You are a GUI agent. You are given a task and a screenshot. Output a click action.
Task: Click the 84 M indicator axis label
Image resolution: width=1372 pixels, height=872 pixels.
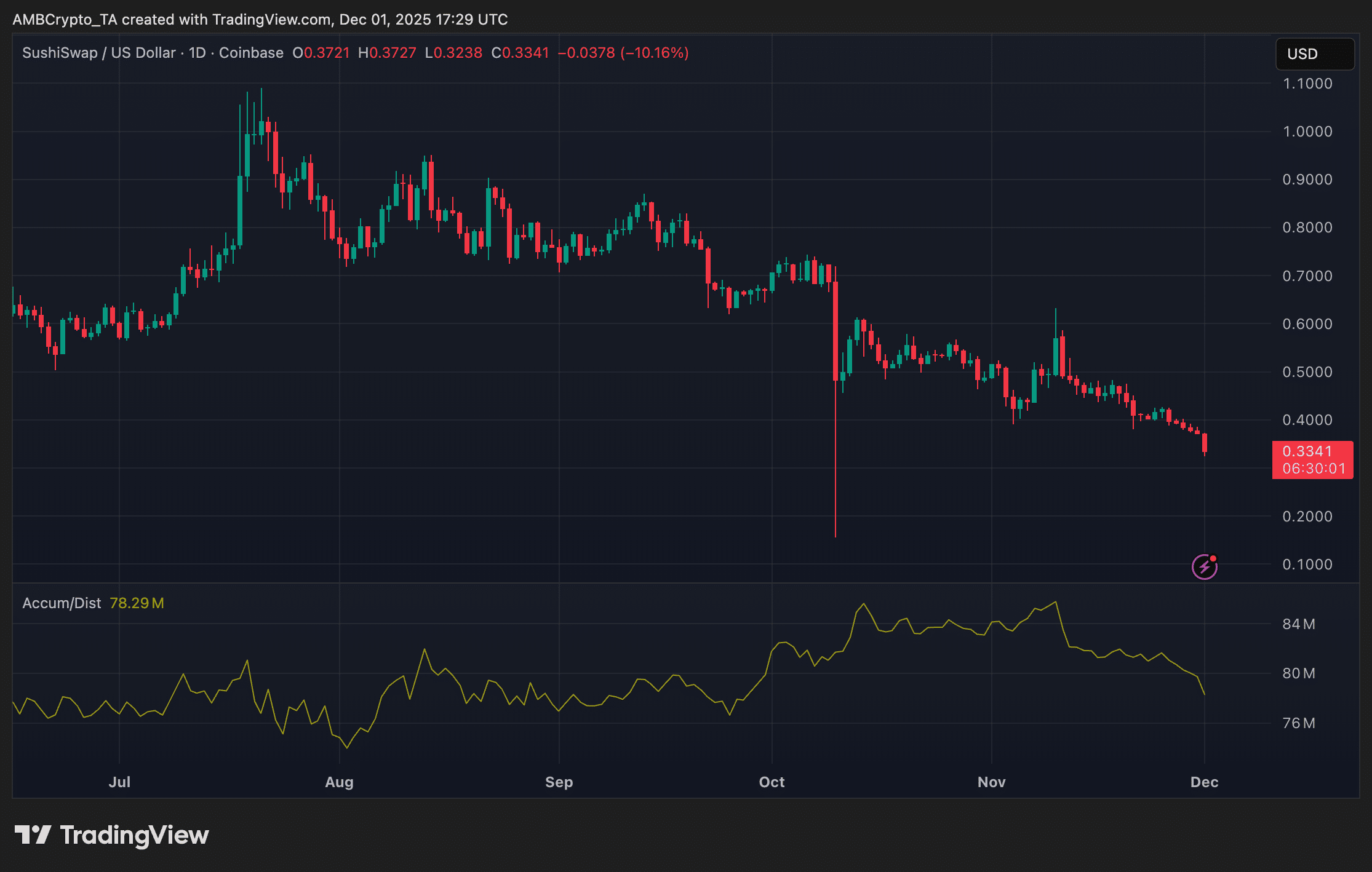click(1298, 624)
